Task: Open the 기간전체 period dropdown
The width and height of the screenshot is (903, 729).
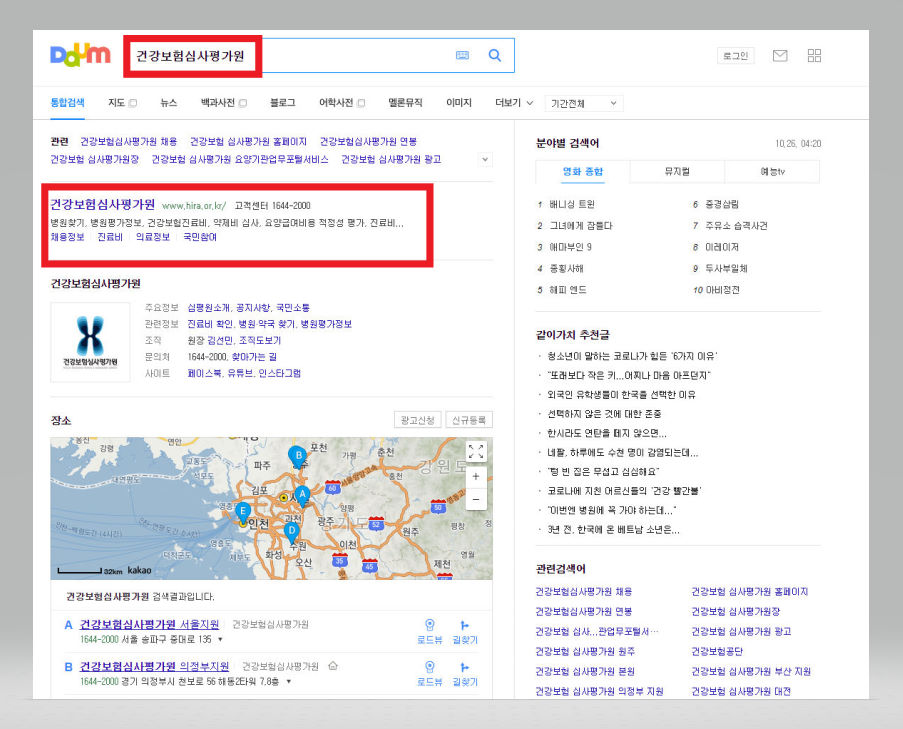Action: click(x=583, y=103)
